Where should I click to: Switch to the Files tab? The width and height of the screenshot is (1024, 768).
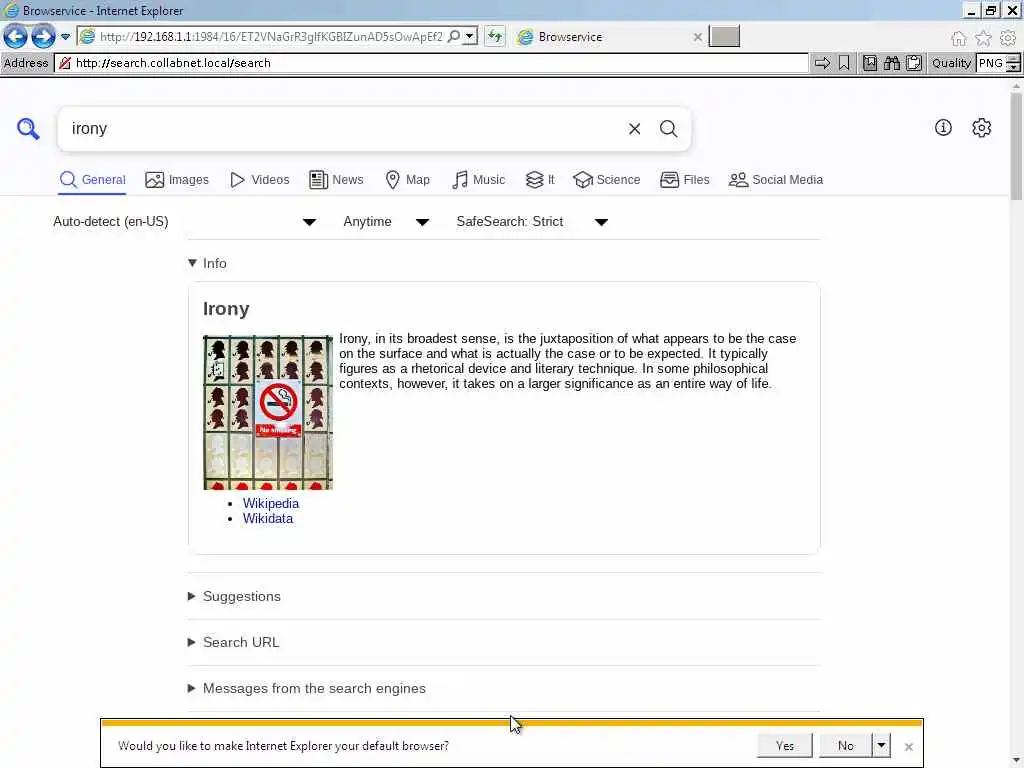[x=684, y=180]
